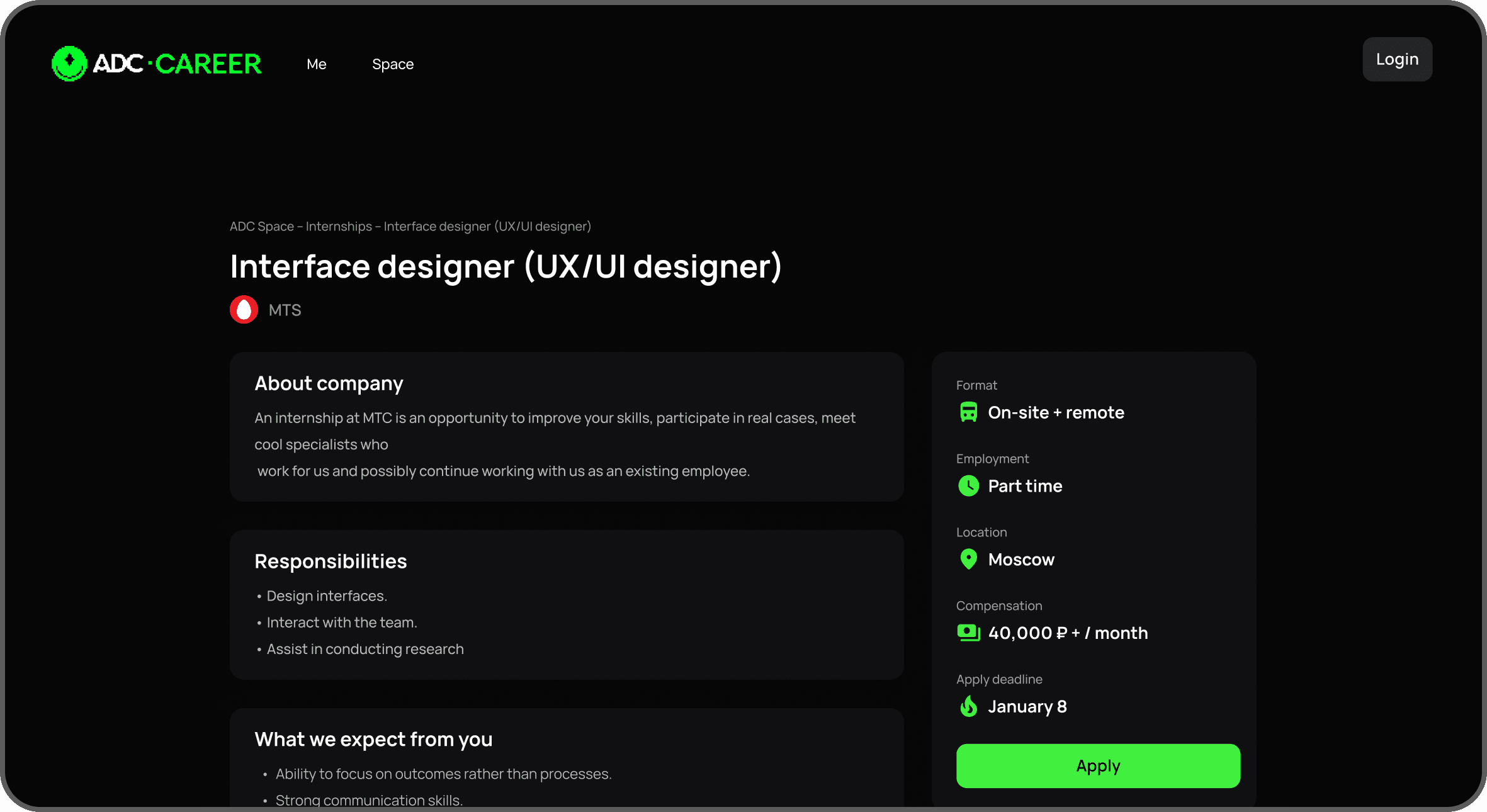Click the What we expect from you heading
The width and height of the screenshot is (1487, 812).
tap(373, 739)
